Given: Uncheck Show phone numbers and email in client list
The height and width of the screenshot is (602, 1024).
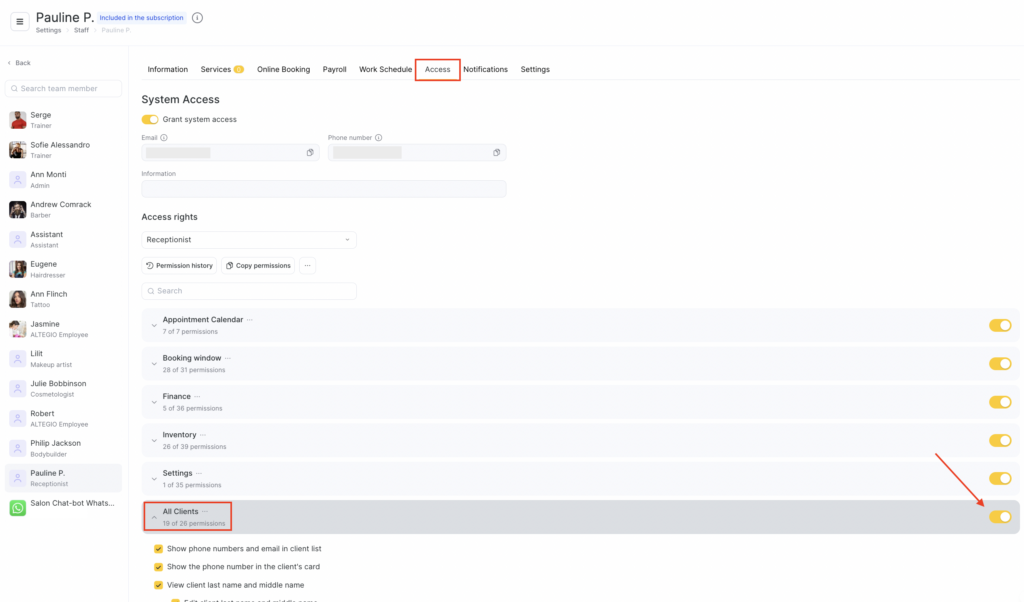Looking at the screenshot, I should tap(158, 549).
